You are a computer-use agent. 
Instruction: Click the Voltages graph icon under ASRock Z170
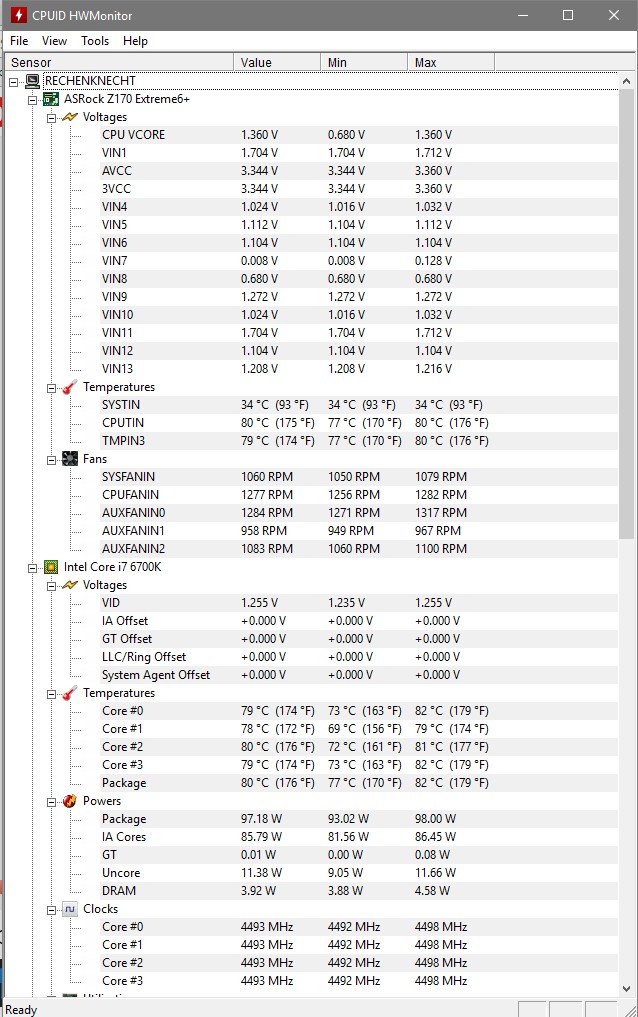click(x=69, y=117)
